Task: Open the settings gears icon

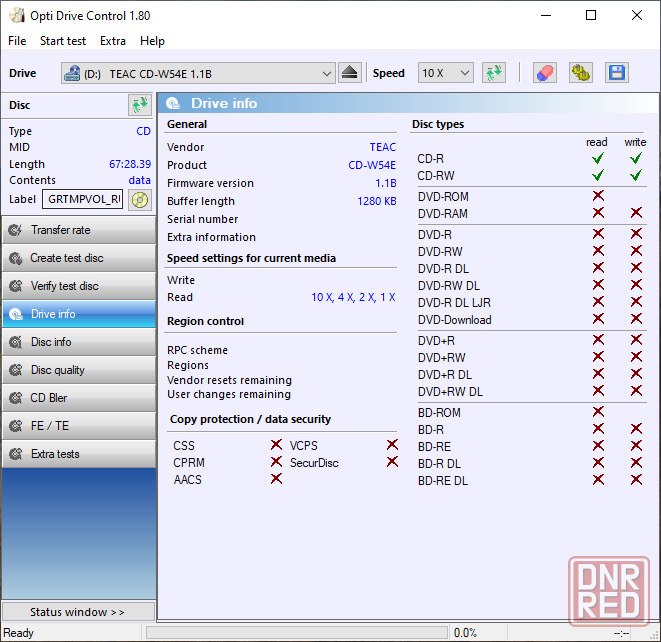Action: pyautogui.click(x=580, y=73)
